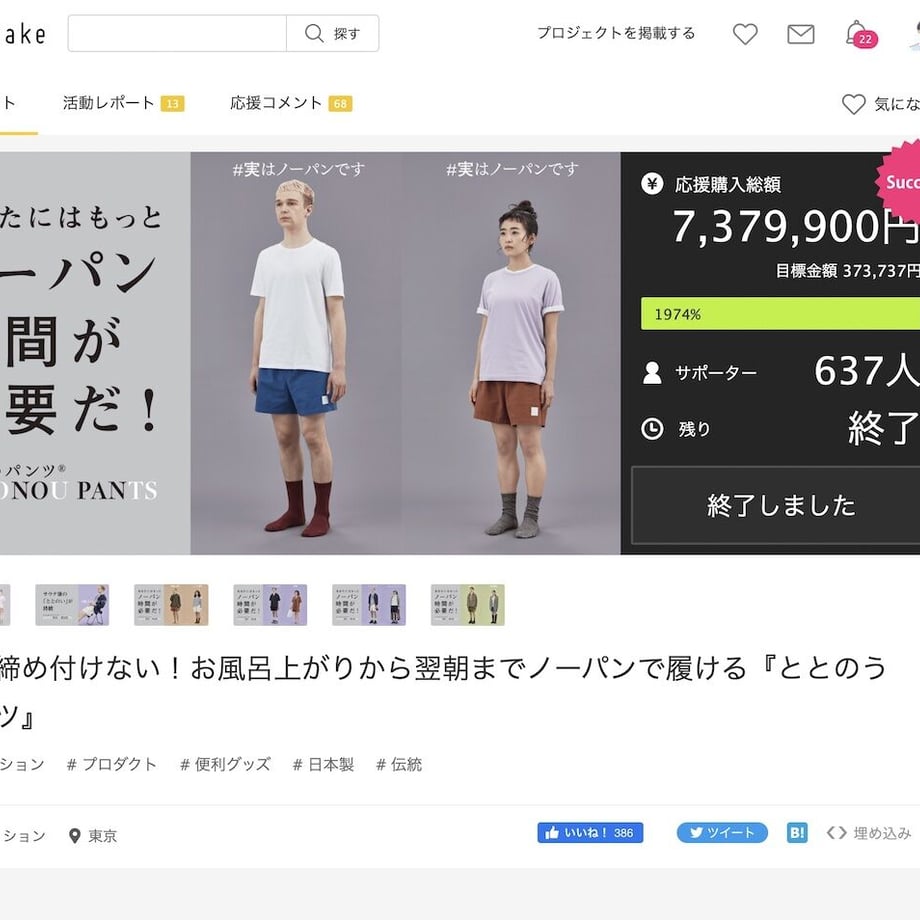The width and height of the screenshot is (920, 920).
Task: Click the supporter person icon
Action: [652, 373]
